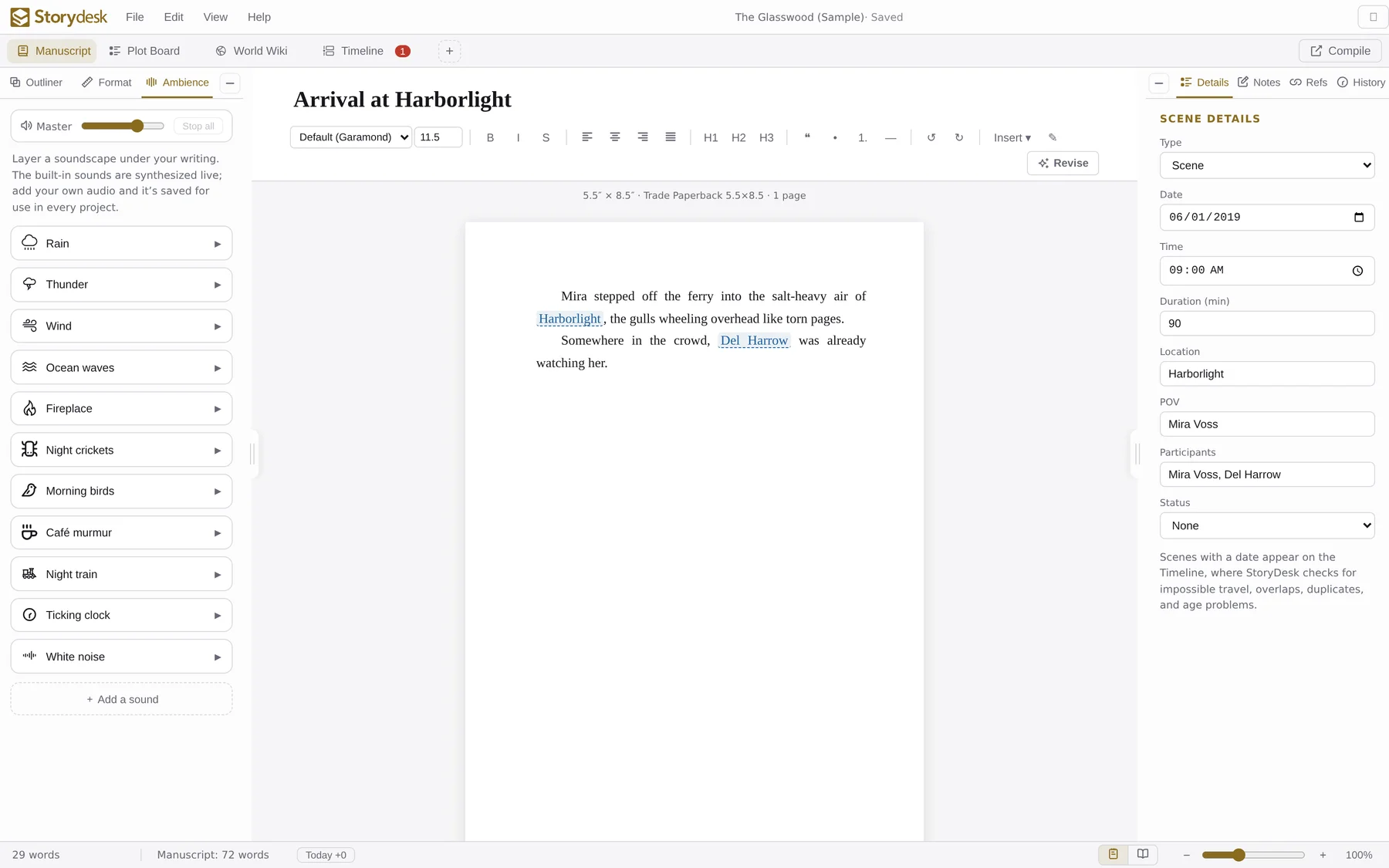
Task: Undo the last edit
Action: (931, 137)
